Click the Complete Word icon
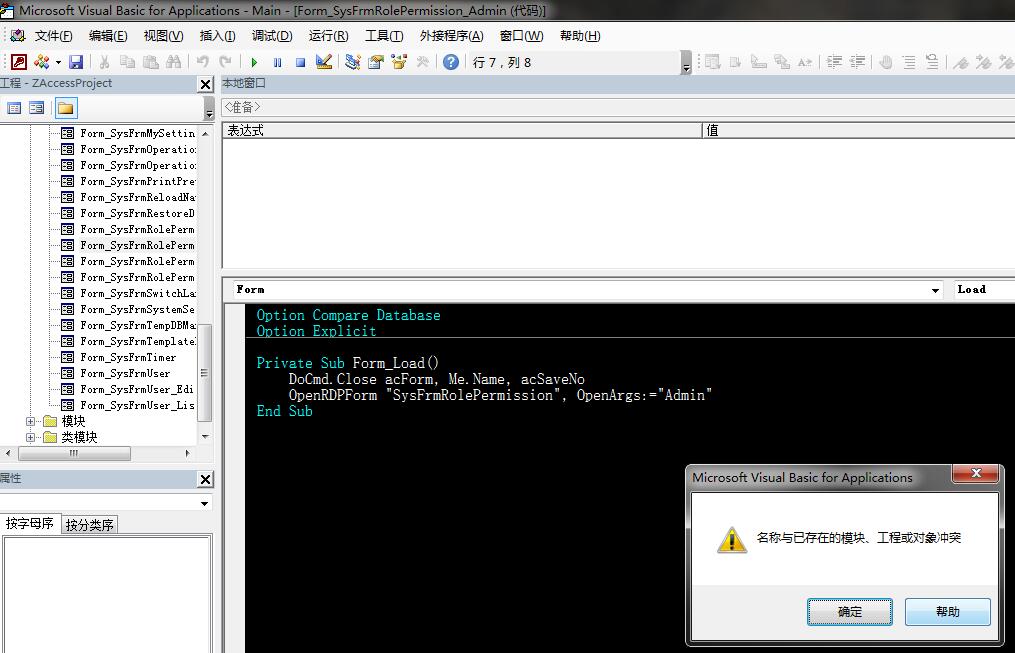 pyautogui.click(x=805, y=62)
